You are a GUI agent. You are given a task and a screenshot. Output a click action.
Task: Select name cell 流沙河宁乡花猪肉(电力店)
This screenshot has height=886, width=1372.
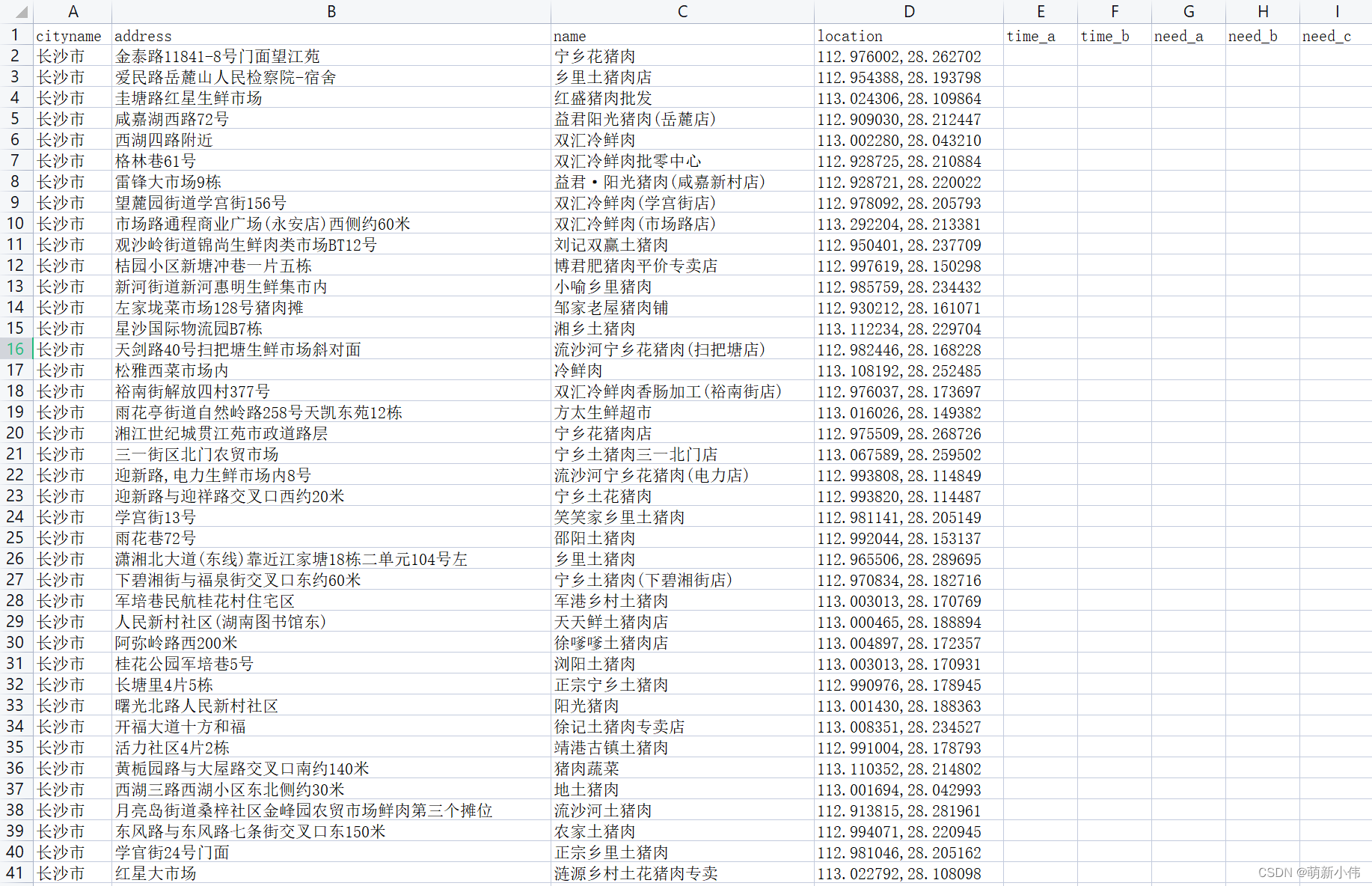click(682, 475)
